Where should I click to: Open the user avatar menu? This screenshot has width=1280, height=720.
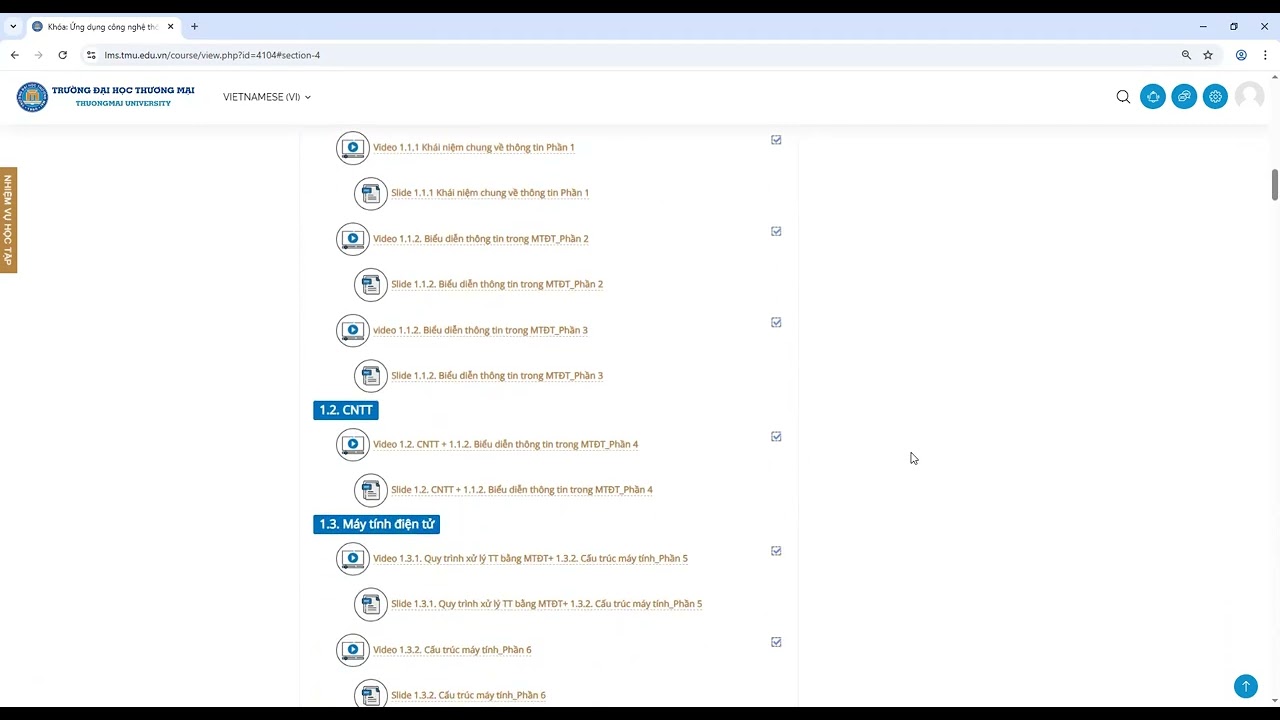pyautogui.click(x=1249, y=97)
